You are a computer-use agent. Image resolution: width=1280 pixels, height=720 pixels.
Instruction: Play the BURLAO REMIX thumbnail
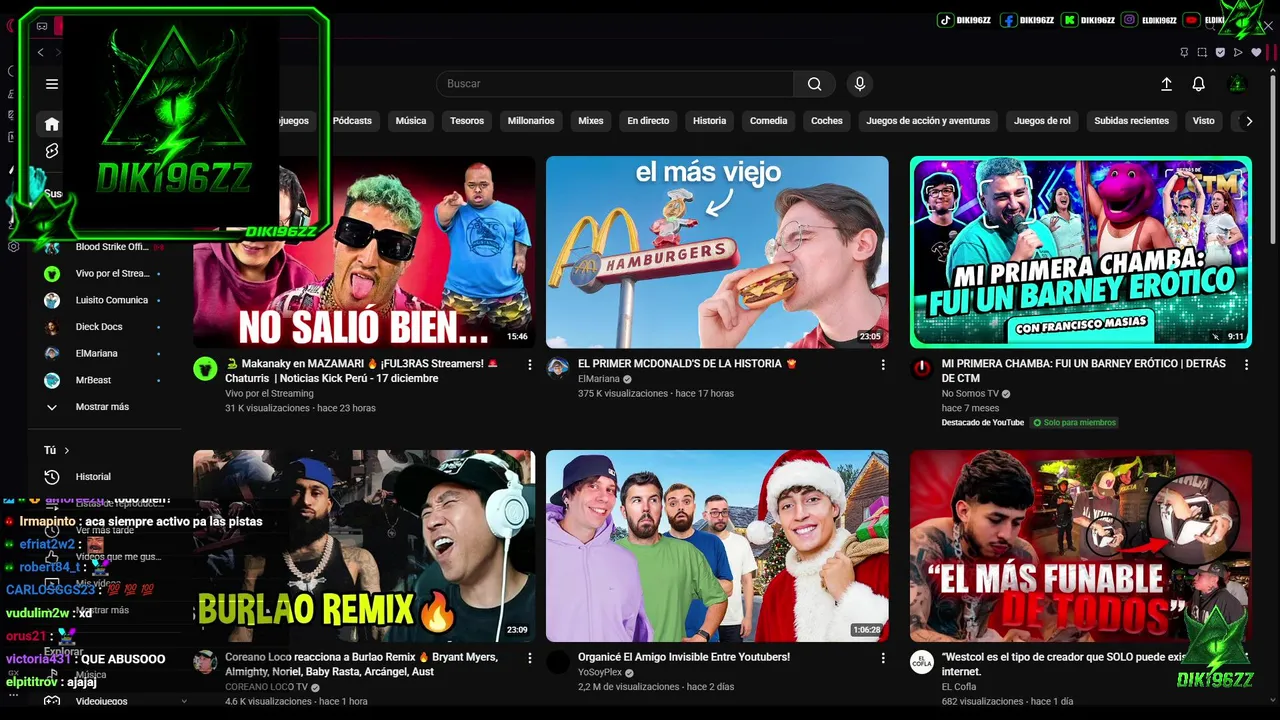[x=364, y=546]
